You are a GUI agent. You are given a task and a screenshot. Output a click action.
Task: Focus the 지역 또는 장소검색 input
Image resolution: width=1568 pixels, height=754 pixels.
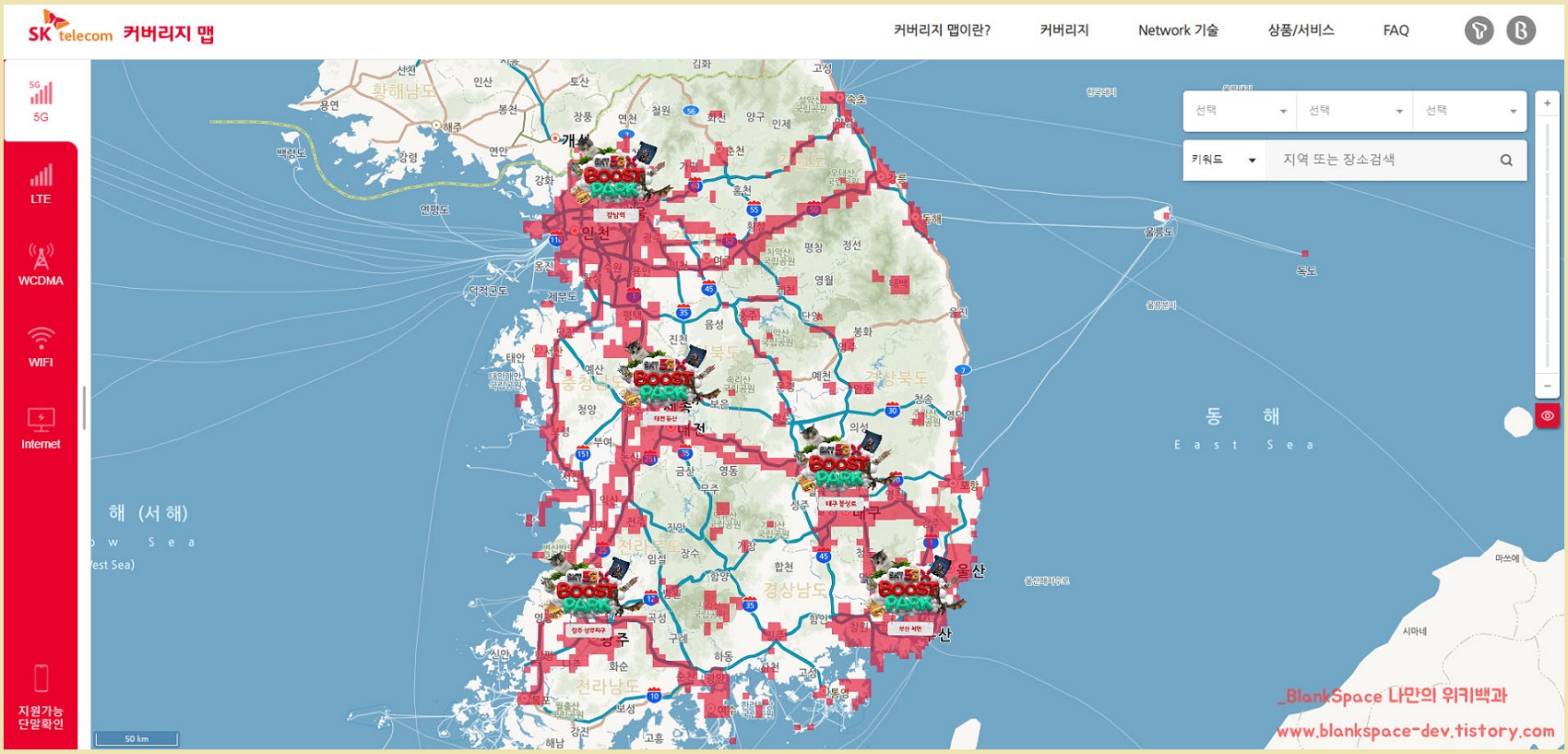pos(1384,160)
